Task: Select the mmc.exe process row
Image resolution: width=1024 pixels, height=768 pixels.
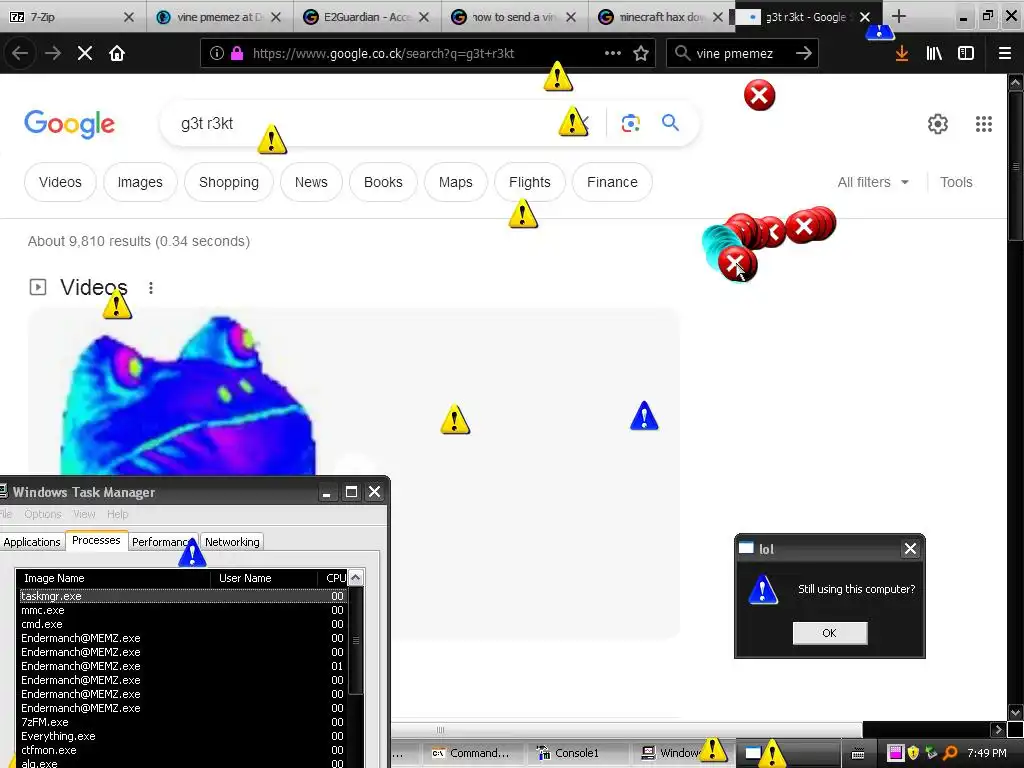Action: click(182, 610)
